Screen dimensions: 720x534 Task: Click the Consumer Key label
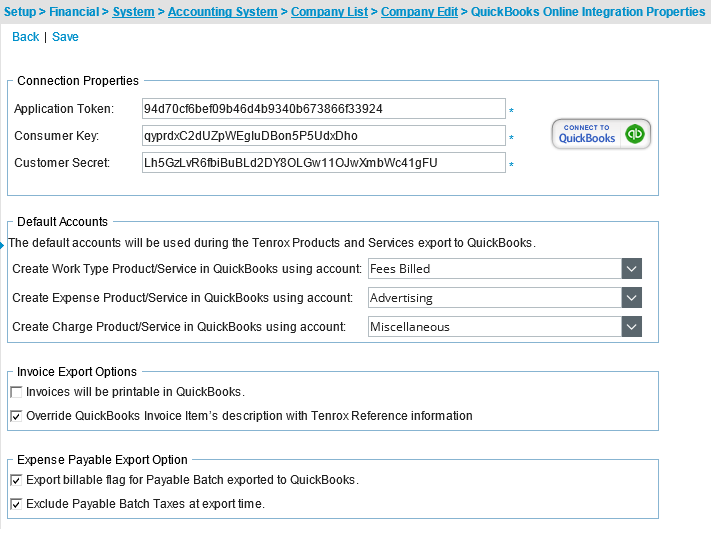point(56,136)
